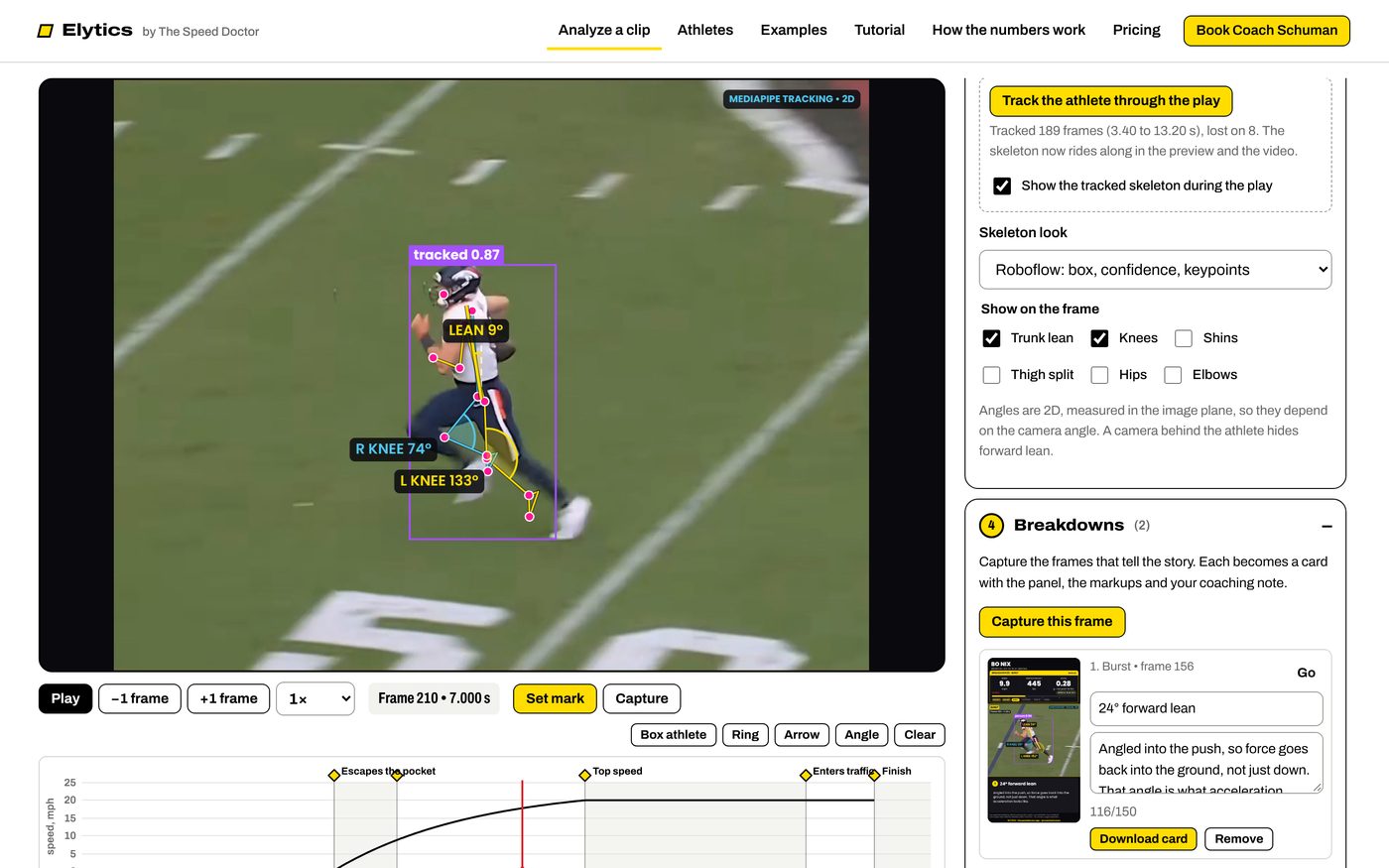Viewport: 1389px width, 868px height.
Task: Choose the Arrow markup tool
Action: pyautogui.click(x=802, y=735)
